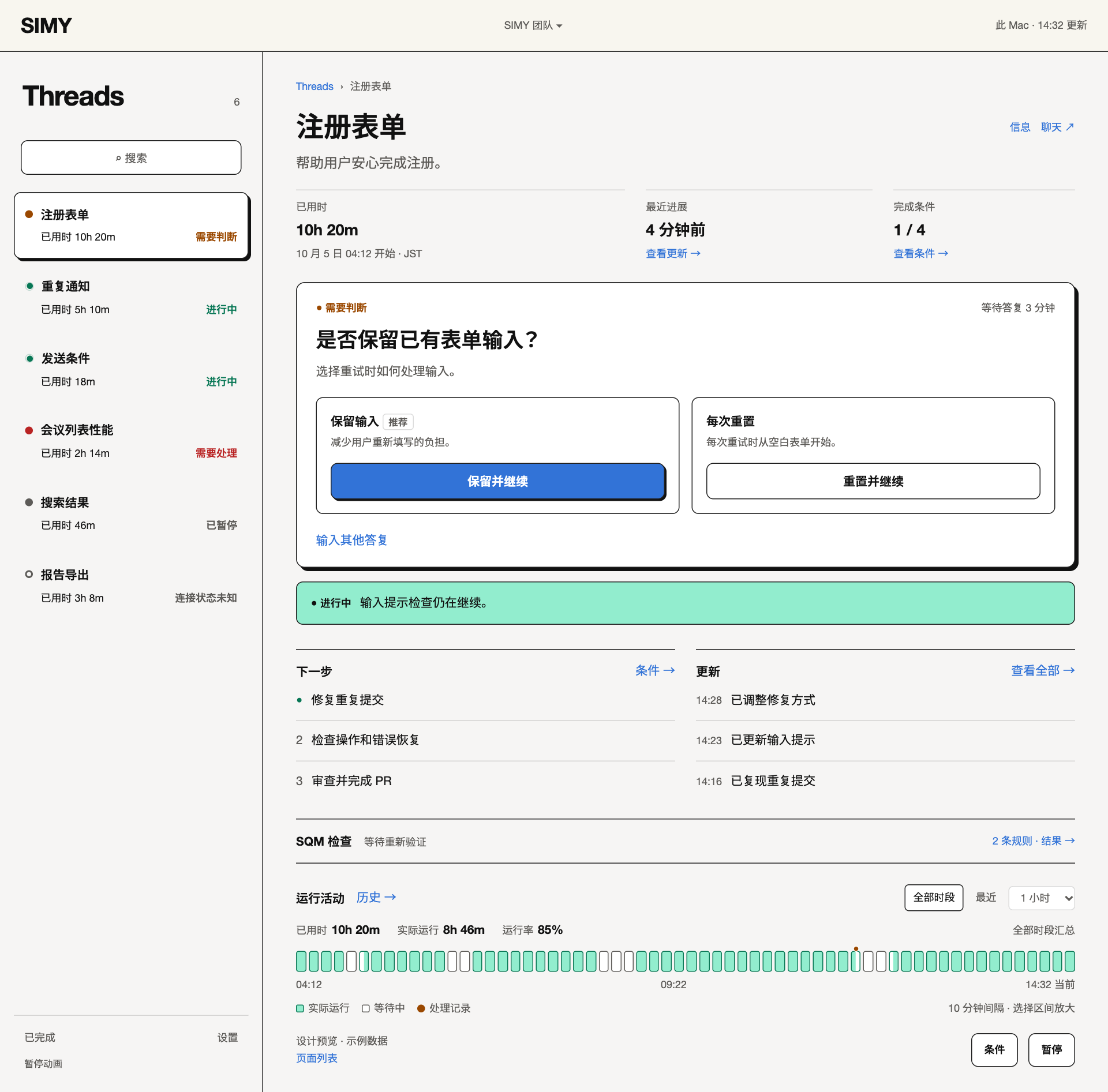Select next step 修复重复提交
The height and width of the screenshot is (1092, 1108).
[x=485, y=700]
